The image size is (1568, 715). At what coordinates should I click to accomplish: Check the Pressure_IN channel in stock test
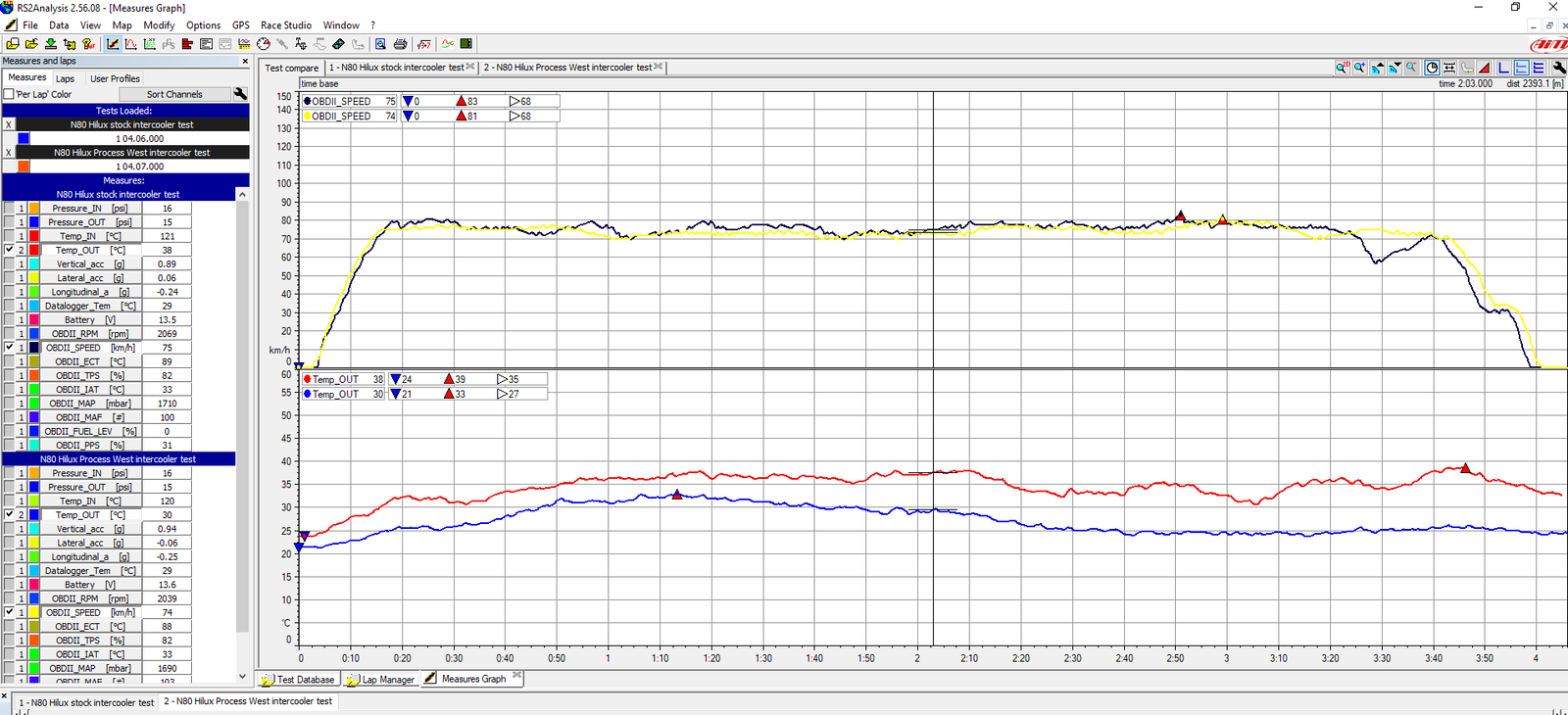click(x=9, y=209)
